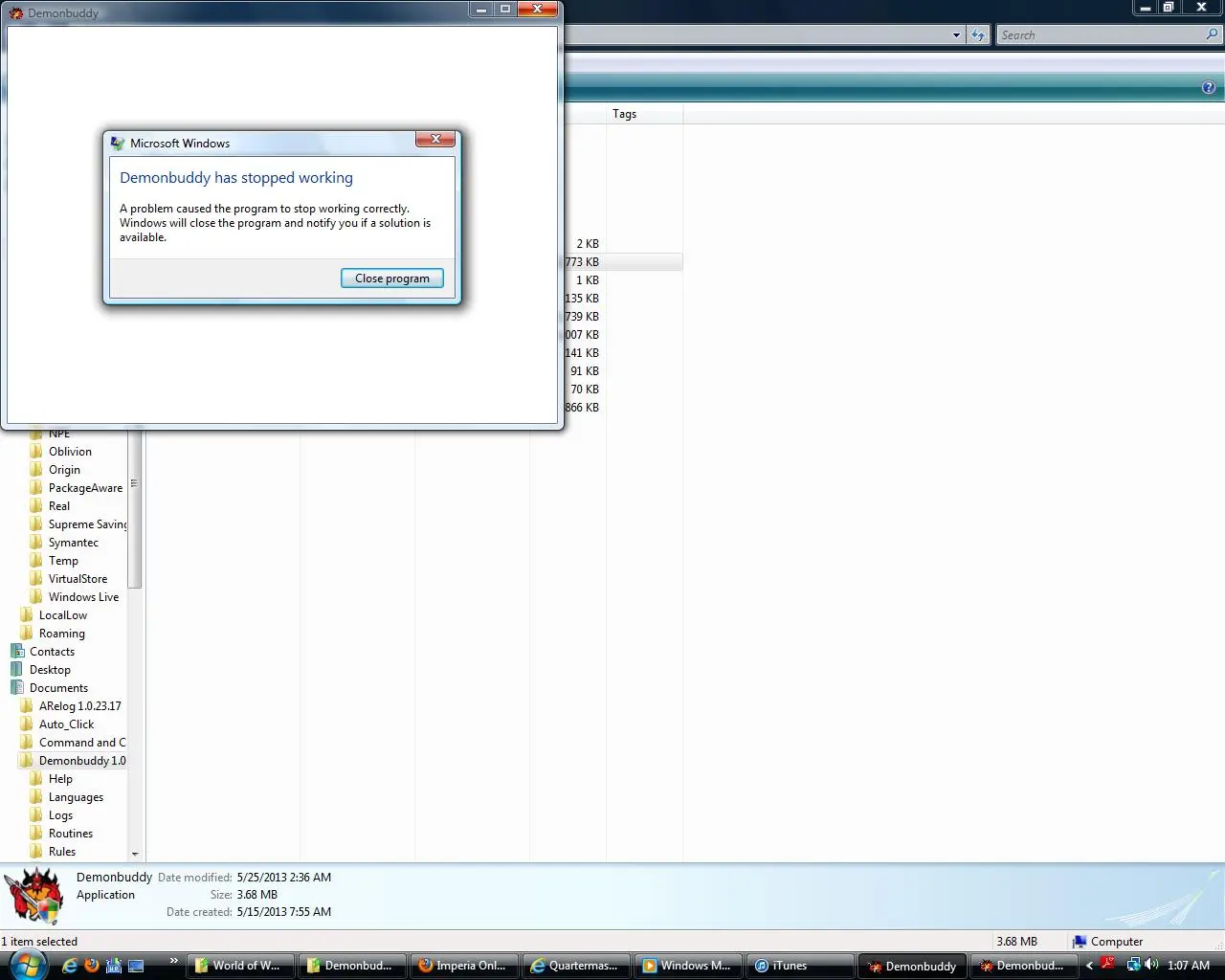Launch Internet Explorer from Quick Launch
This screenshot has width=1225, height=980.
[x=70, y=966]
